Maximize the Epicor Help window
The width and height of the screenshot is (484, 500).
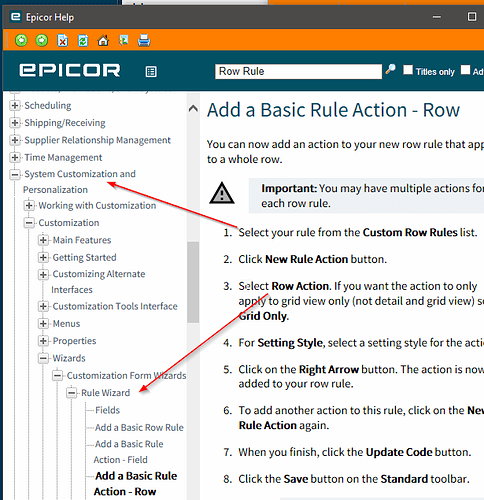click(472, 17)
